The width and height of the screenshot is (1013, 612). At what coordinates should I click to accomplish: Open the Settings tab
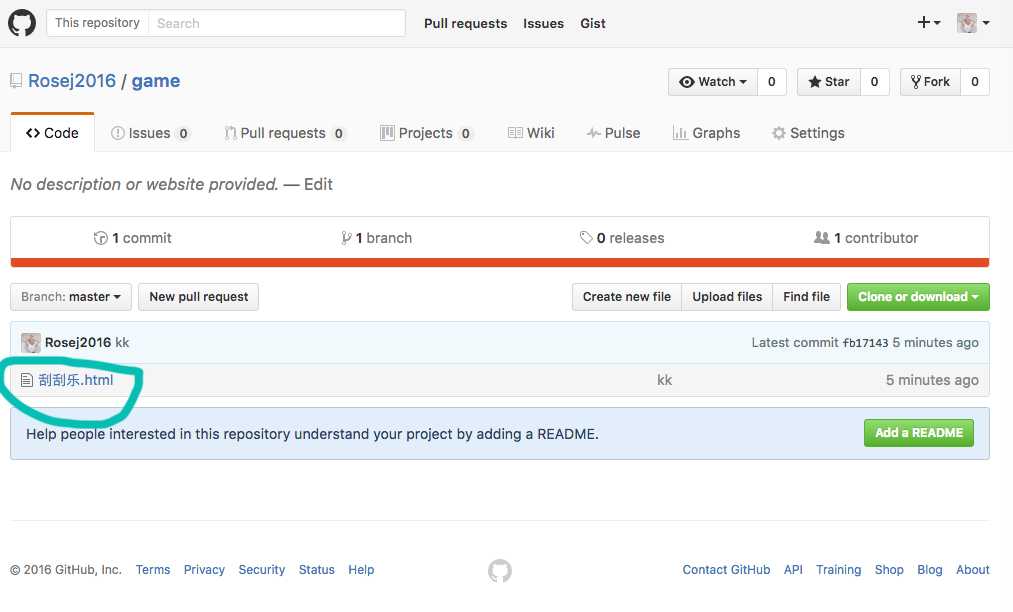click(x=808, y=133)
